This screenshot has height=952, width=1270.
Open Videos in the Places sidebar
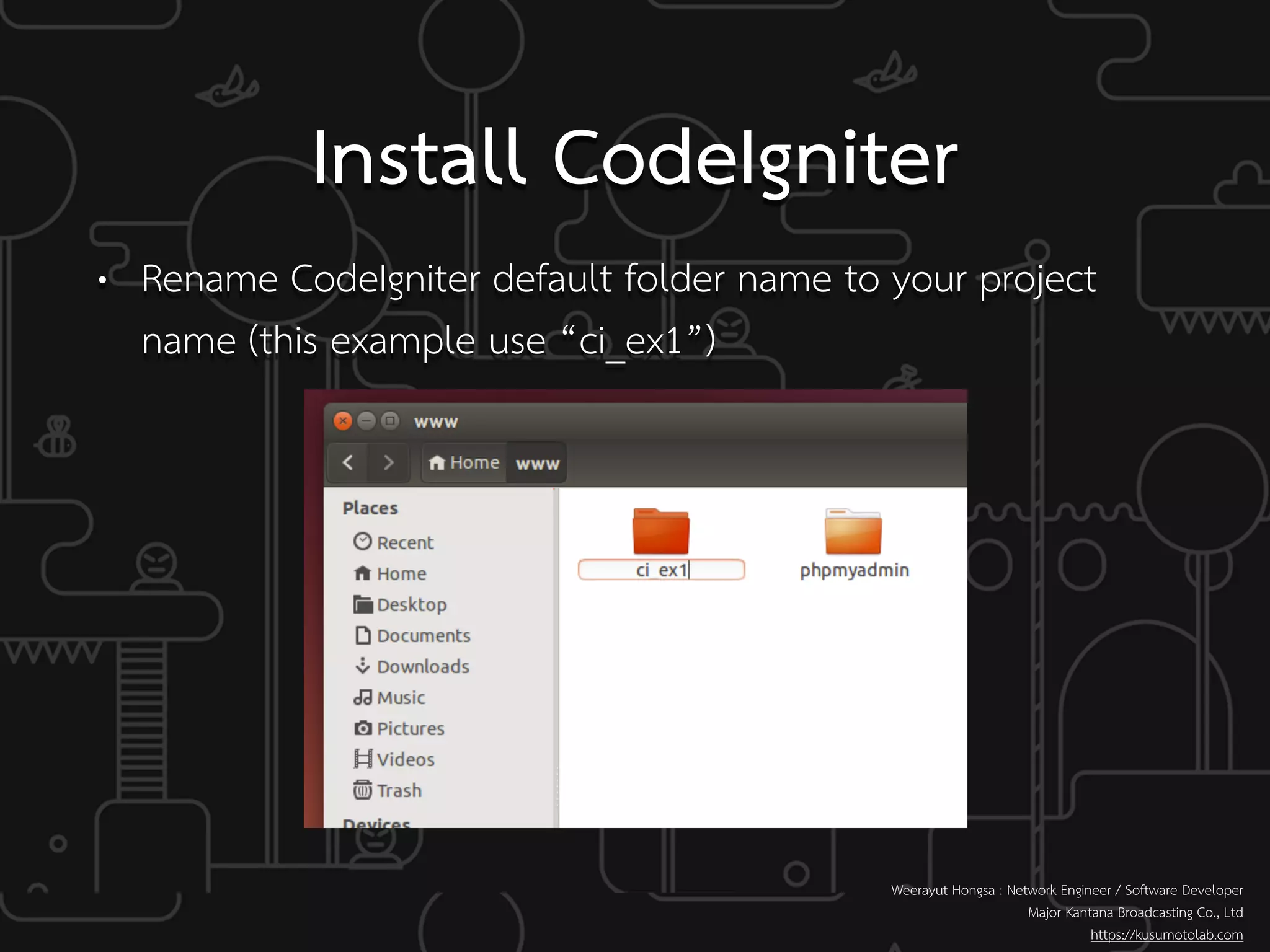(406, 760)
